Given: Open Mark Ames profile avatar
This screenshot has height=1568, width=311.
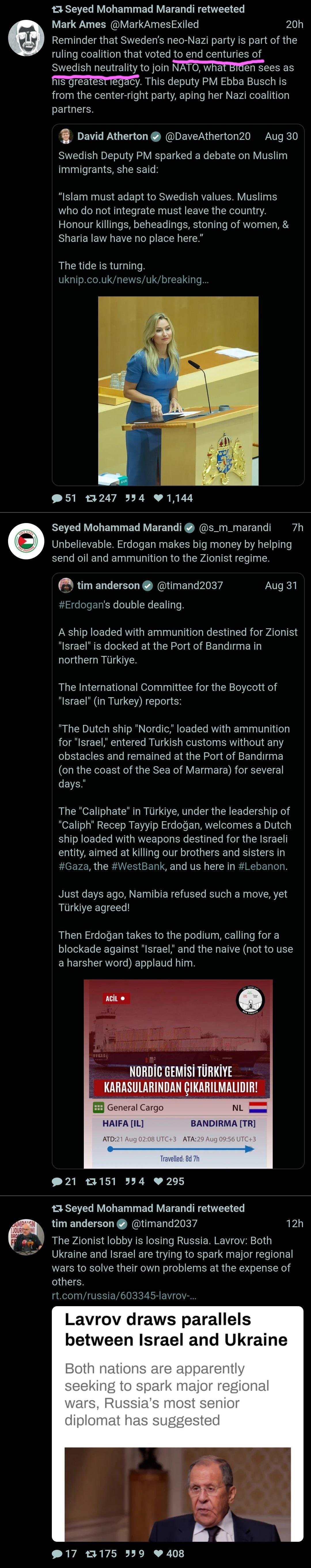Looking at the screenshot, I should tap(26, 38).
